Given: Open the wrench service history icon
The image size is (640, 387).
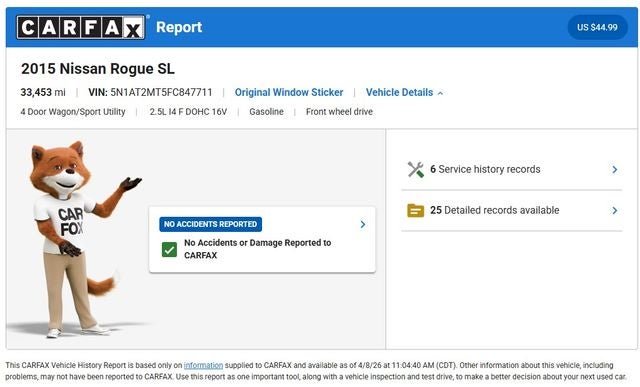Looking at the screenshot, I should [x=416, y=169].
